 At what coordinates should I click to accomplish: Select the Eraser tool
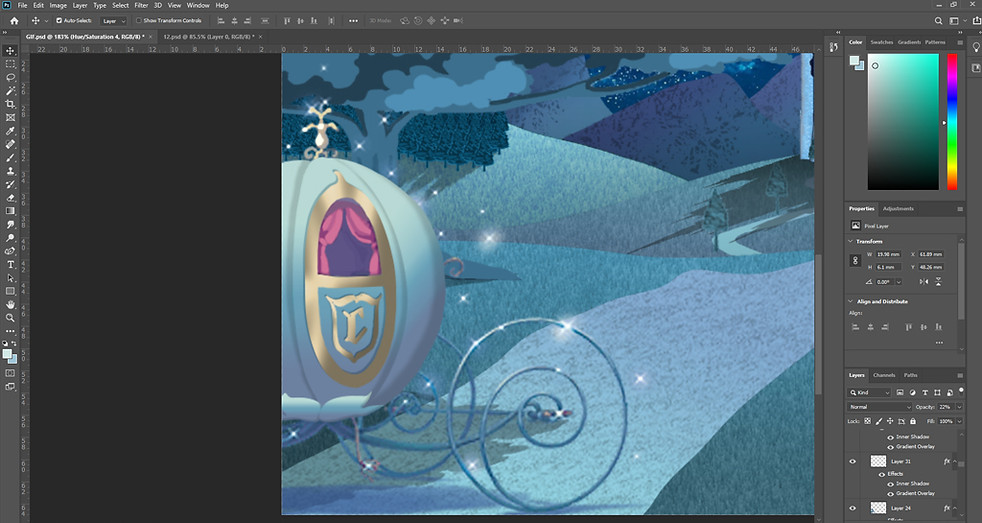tap(10, 197)
